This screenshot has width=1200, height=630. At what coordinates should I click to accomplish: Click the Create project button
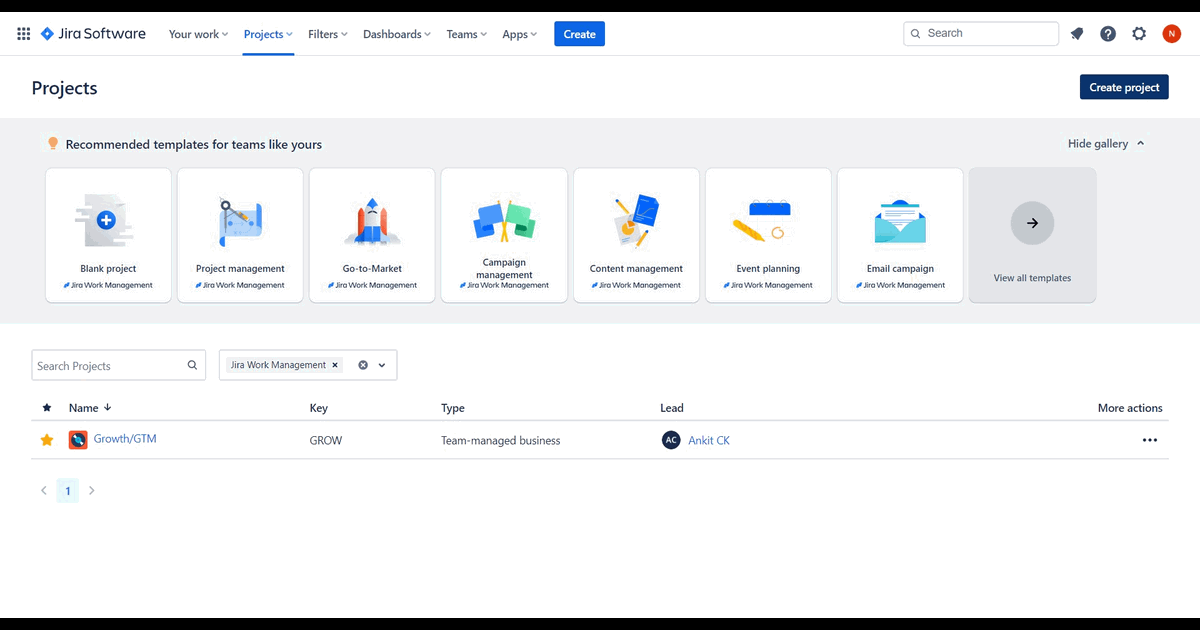[x=1124, y=87]
